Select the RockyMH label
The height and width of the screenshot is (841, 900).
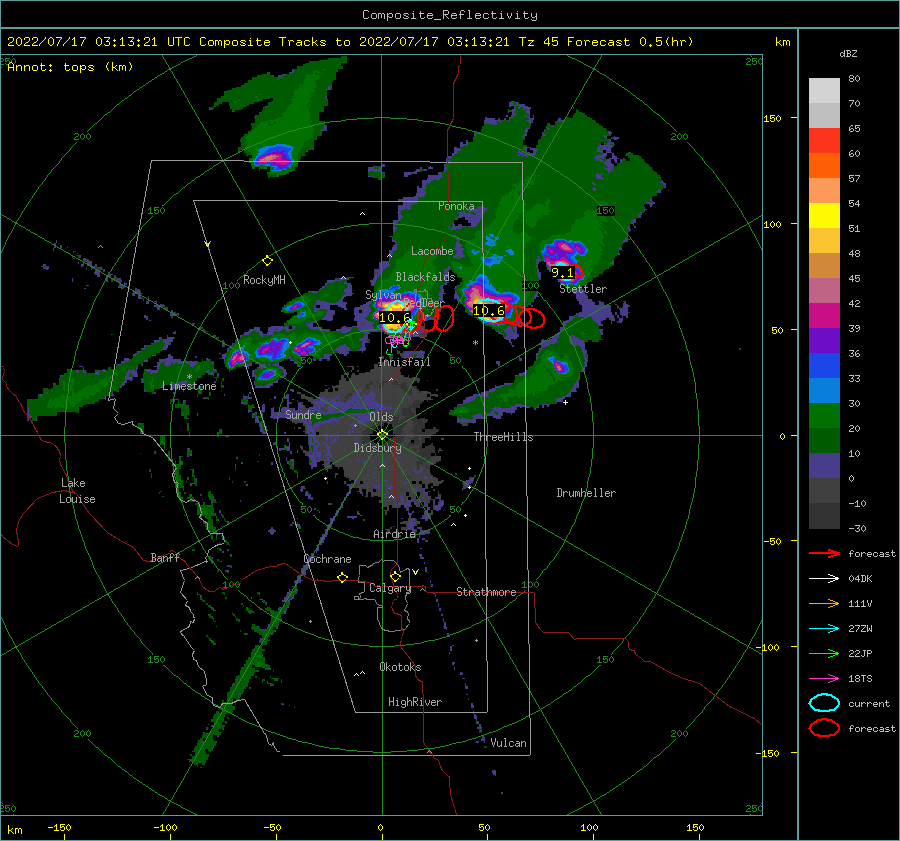(264, 280)
